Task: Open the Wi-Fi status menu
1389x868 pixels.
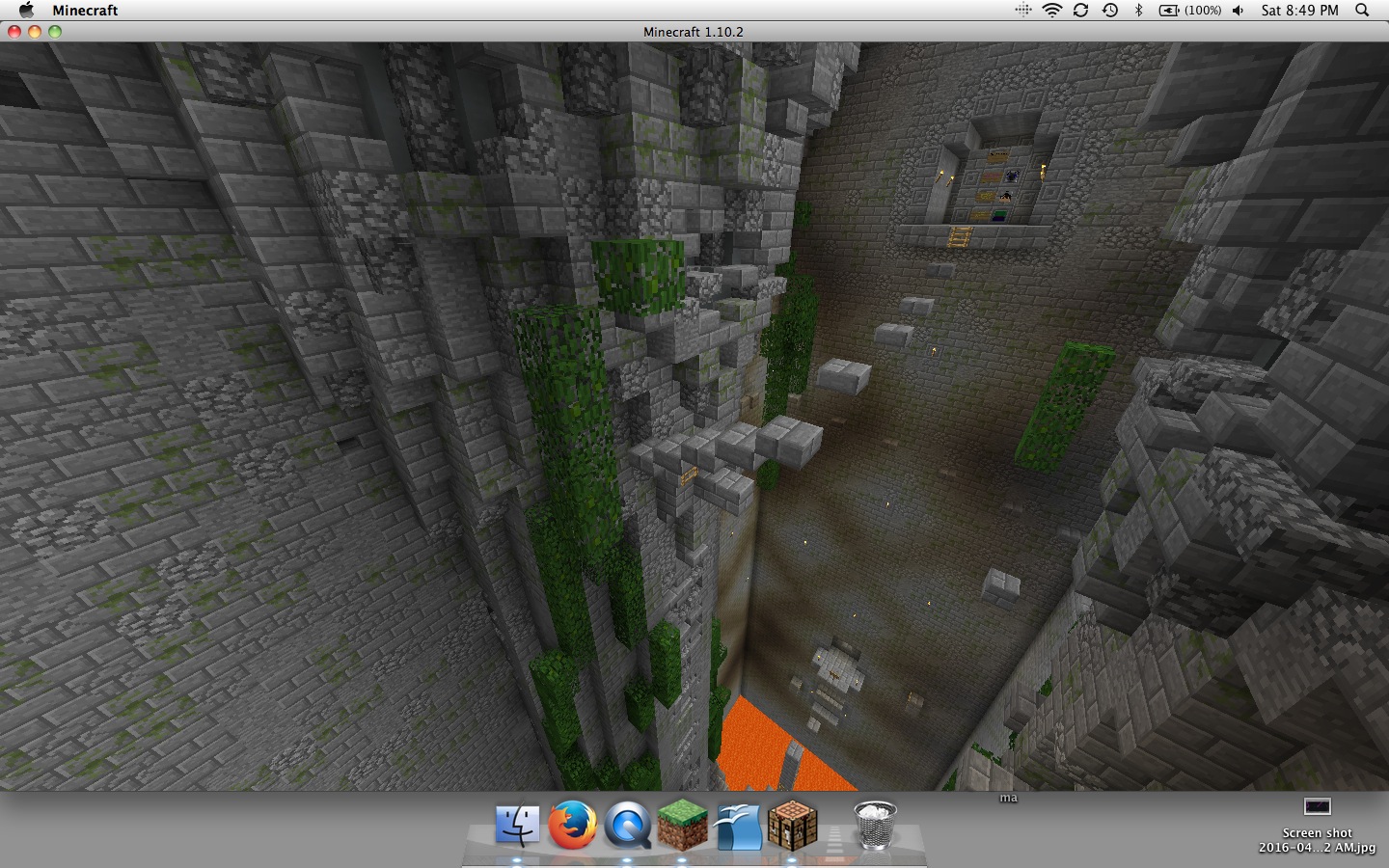Action: pos(1051,10)
